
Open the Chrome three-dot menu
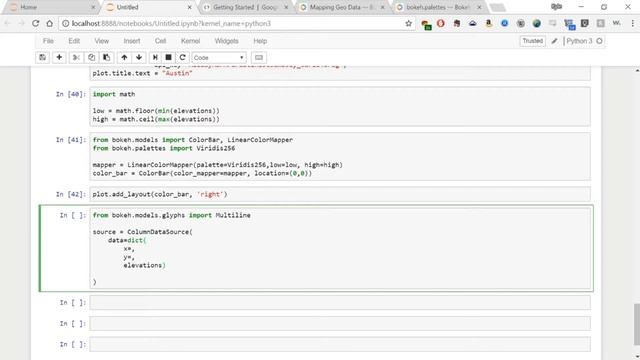[x=633, y=24]
